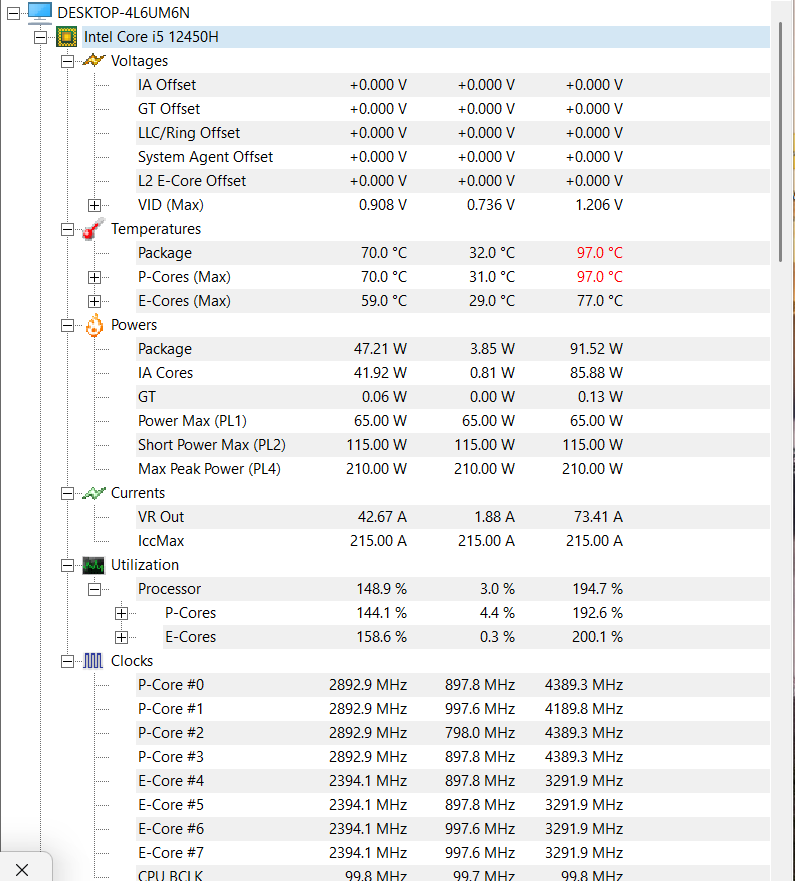Screen dimensions: 795x881
Task: Click the 200.1 % E-Cores max value
Action: click(x=597, y=637)
